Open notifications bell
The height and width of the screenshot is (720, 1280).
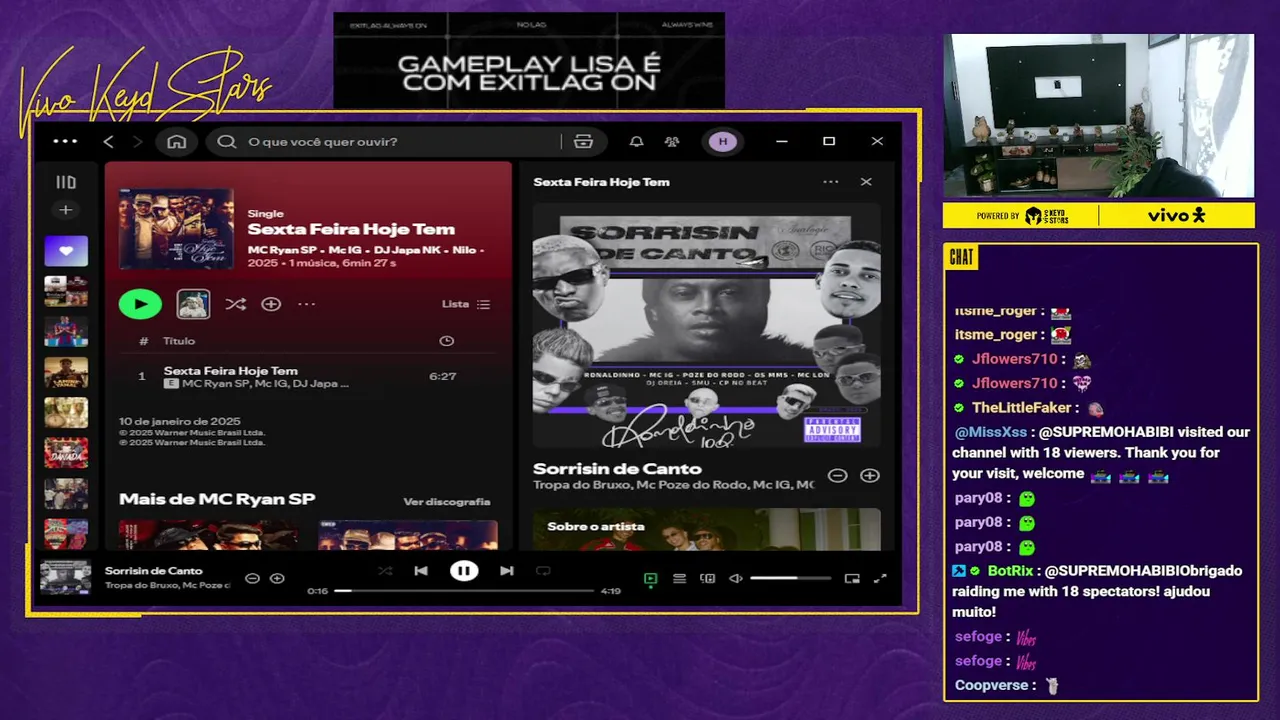(636, 142)
